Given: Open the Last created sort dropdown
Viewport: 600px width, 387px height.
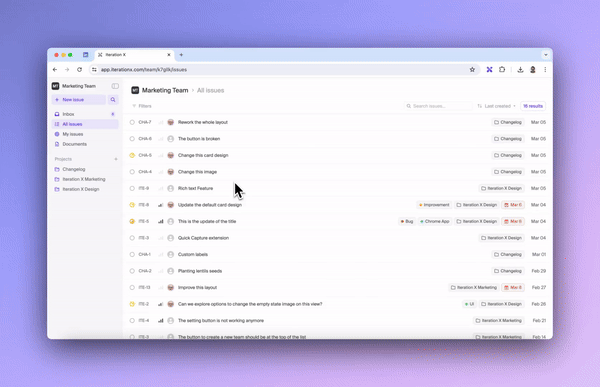Looking at the screenshot, I should [x=497, y=106].
